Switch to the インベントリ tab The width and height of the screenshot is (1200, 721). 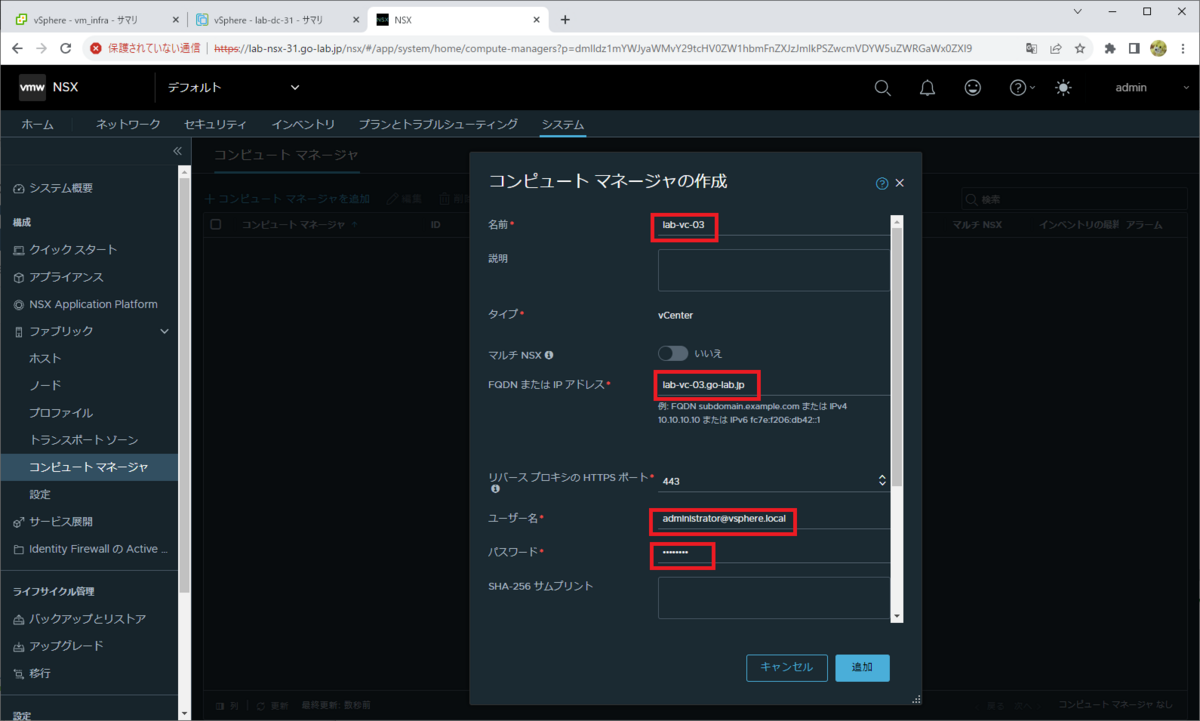pos(303,124)
